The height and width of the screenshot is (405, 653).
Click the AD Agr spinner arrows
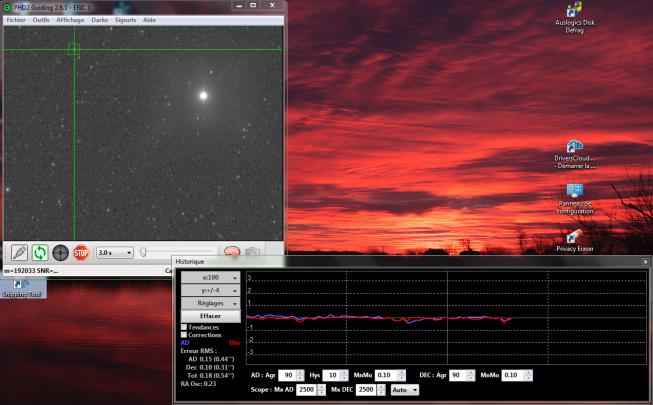coord(301,375)
